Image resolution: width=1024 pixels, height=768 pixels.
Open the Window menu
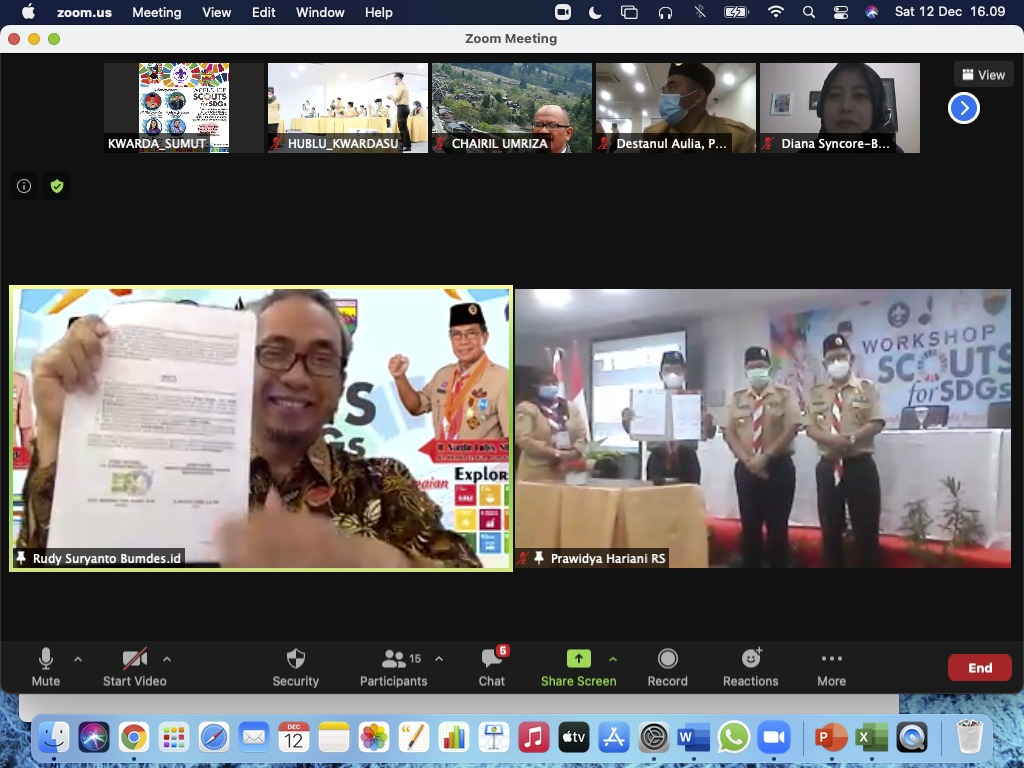point(319,12)
